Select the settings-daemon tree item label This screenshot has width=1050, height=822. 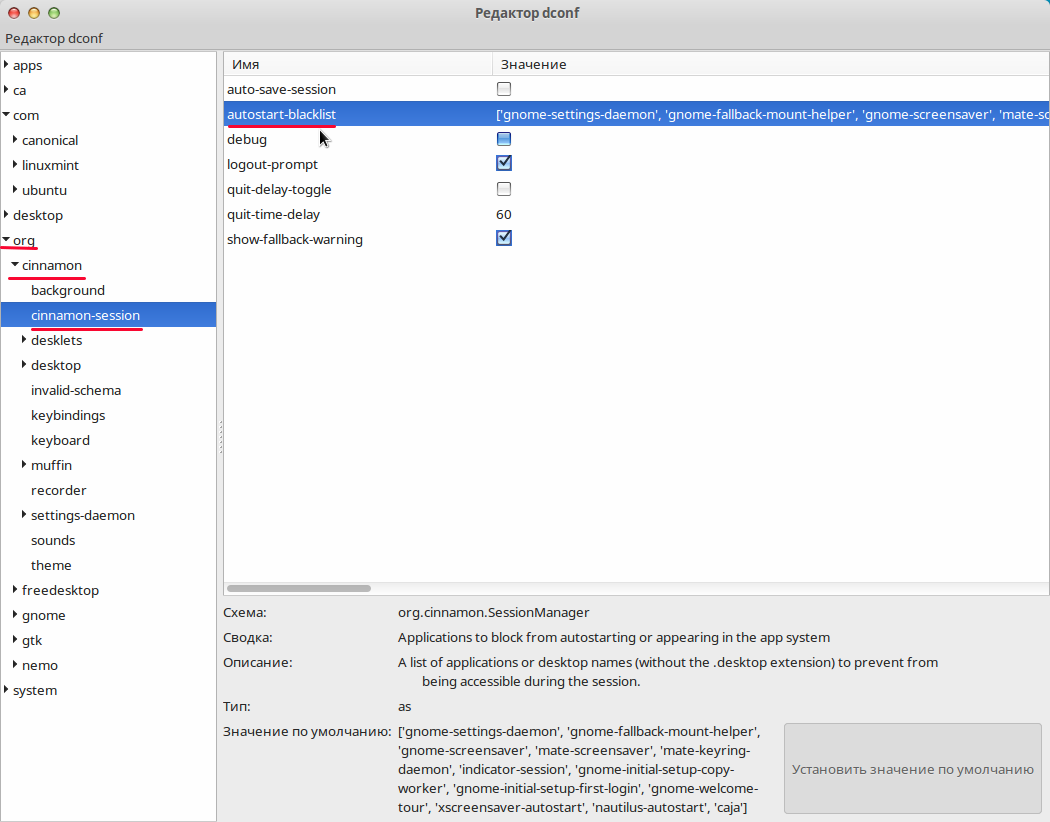point(82,515)
